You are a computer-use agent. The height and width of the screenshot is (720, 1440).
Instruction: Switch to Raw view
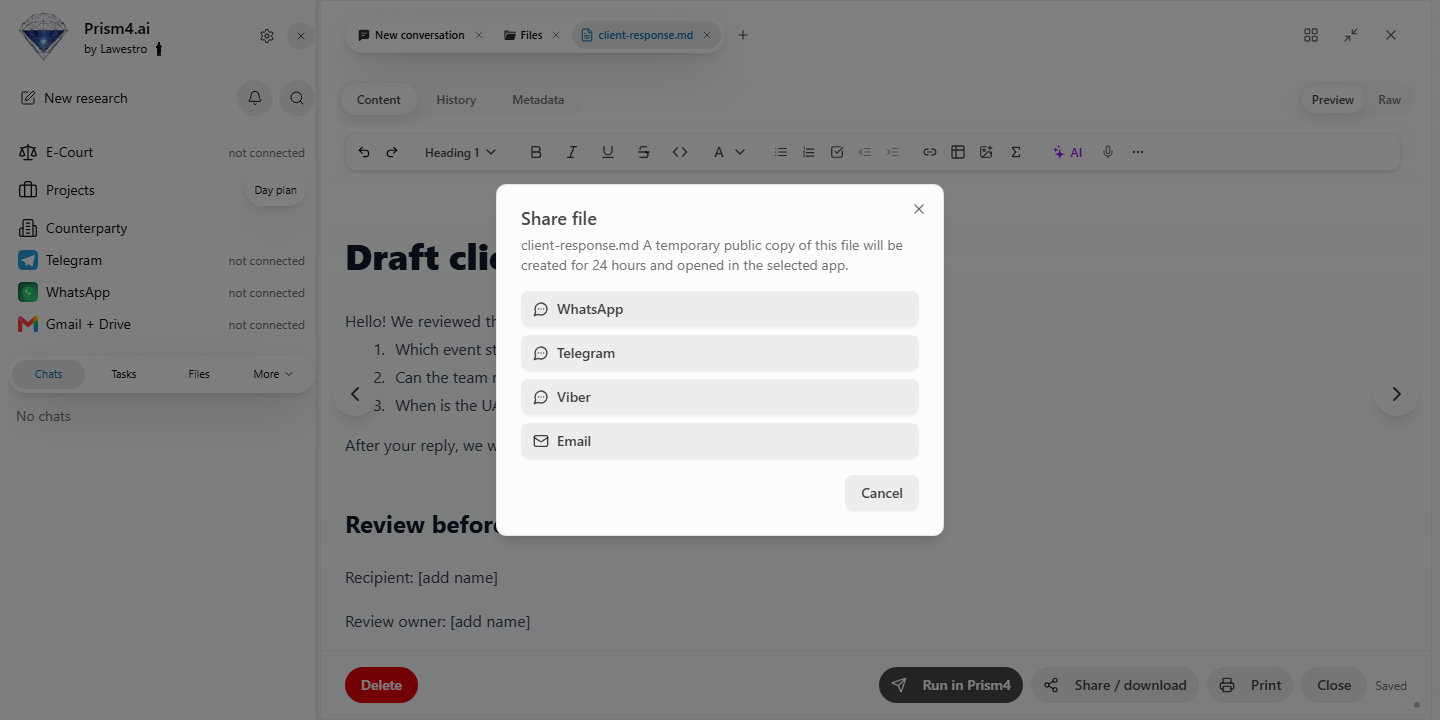1389,100
